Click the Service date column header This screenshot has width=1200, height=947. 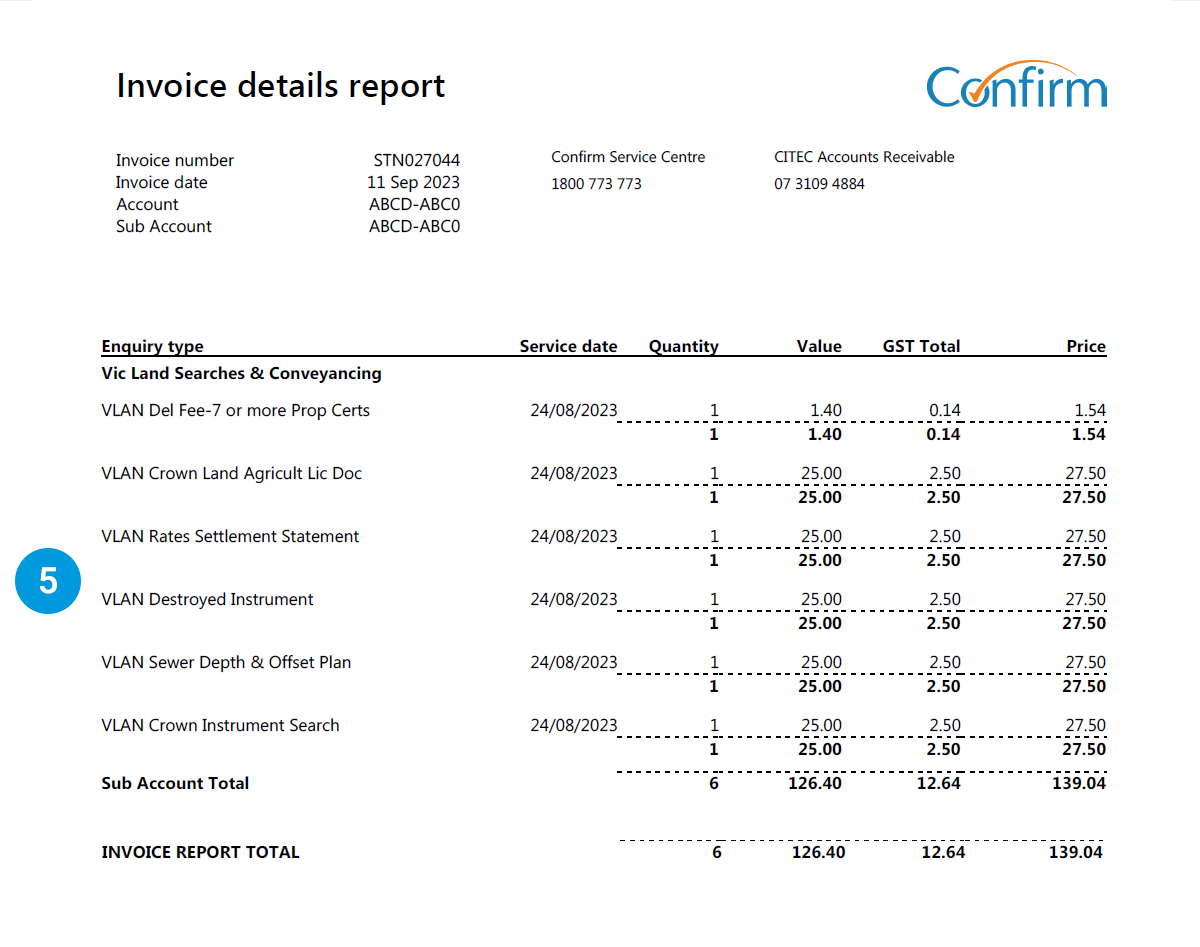568,346
